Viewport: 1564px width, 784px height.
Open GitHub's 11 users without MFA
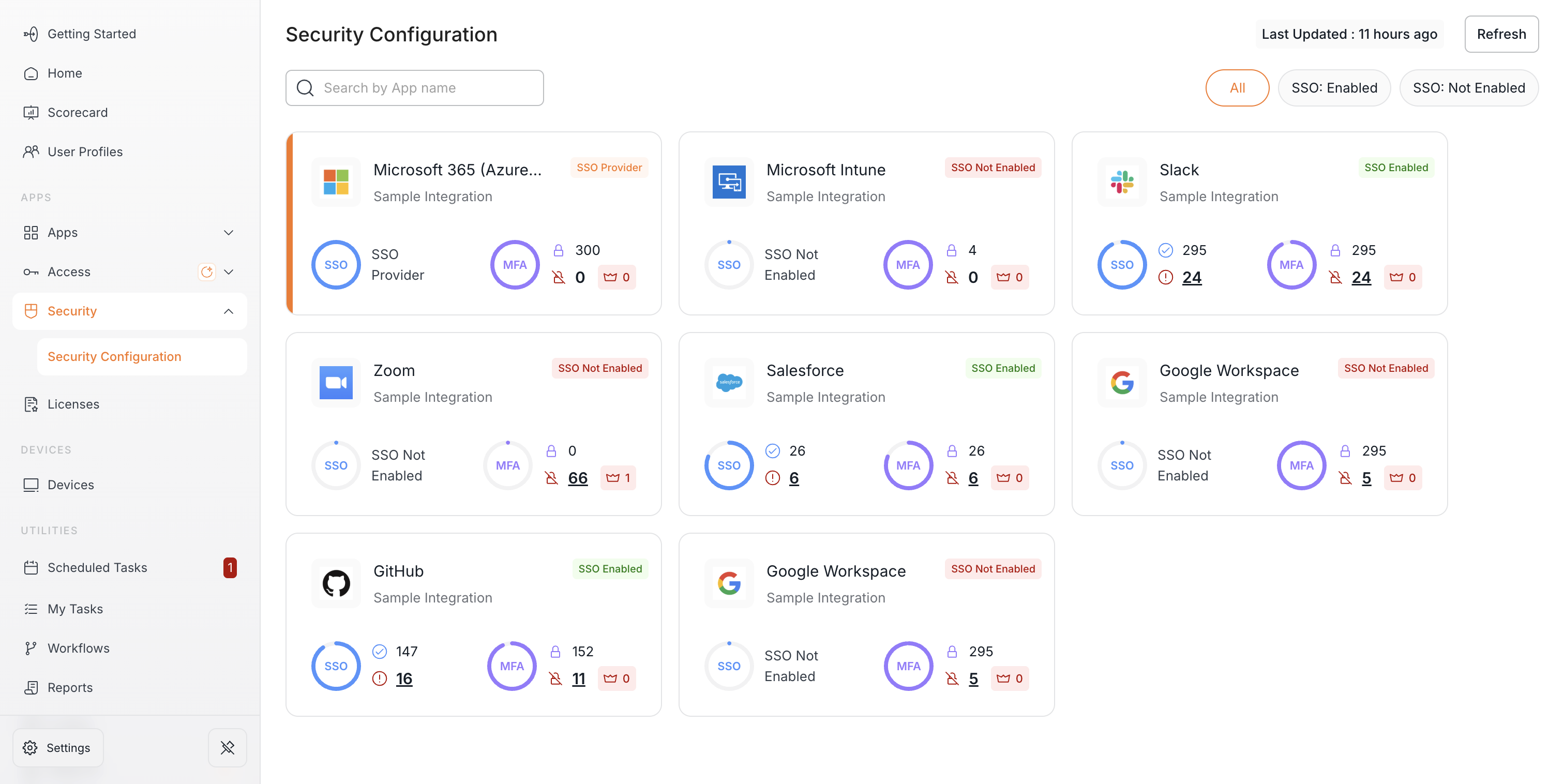[x=579, y=679]
